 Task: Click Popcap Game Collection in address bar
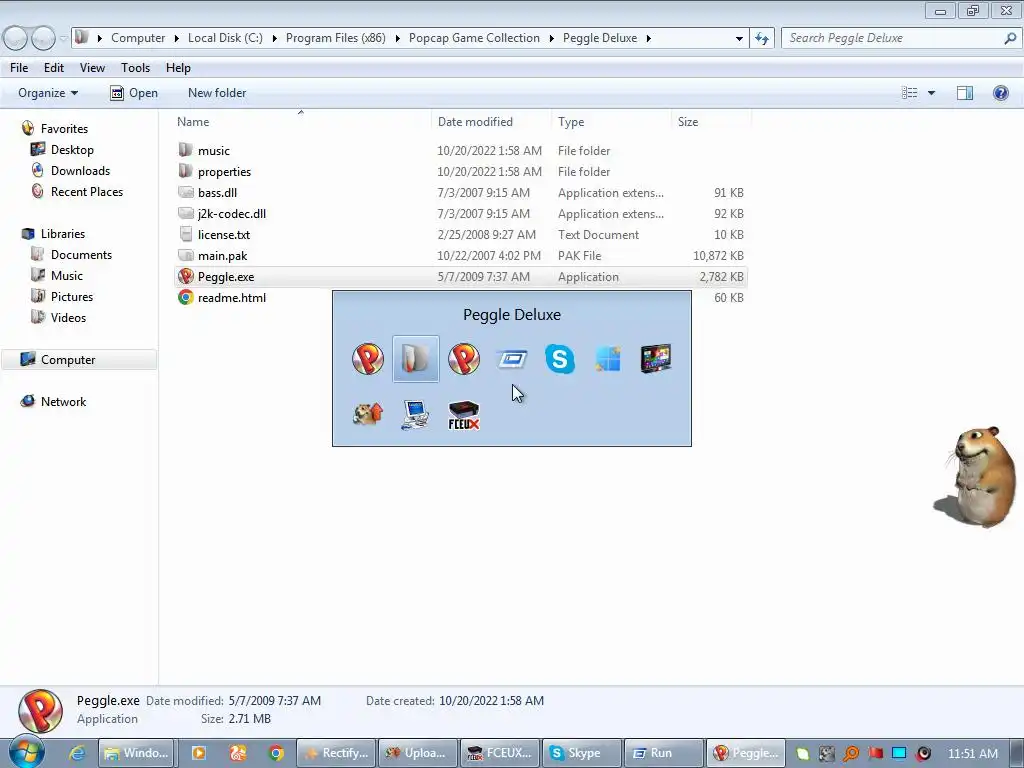point(474,38)
